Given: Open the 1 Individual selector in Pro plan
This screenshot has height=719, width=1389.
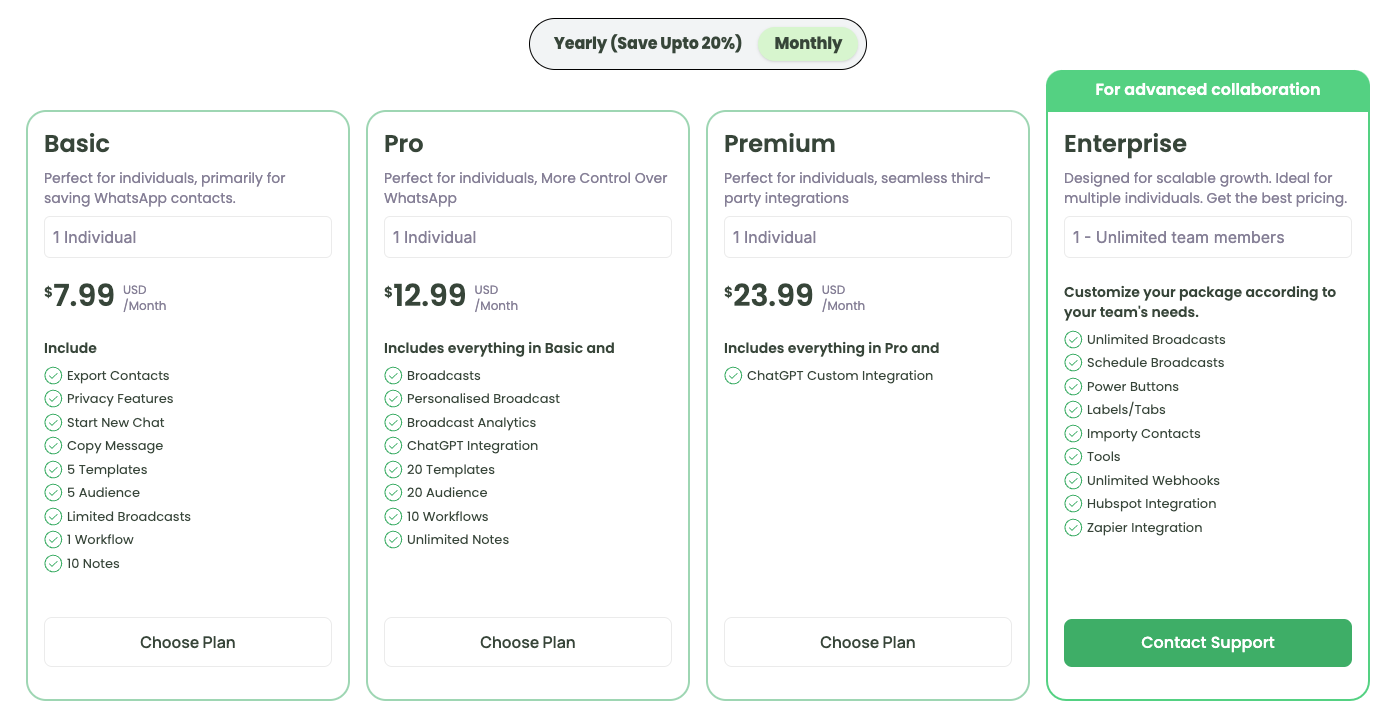Looking at the screenshot, I should pos(527,237).
